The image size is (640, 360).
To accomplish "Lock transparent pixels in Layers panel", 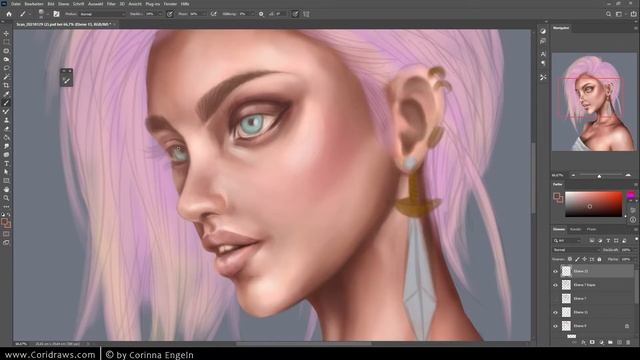I will click(570, 259).
